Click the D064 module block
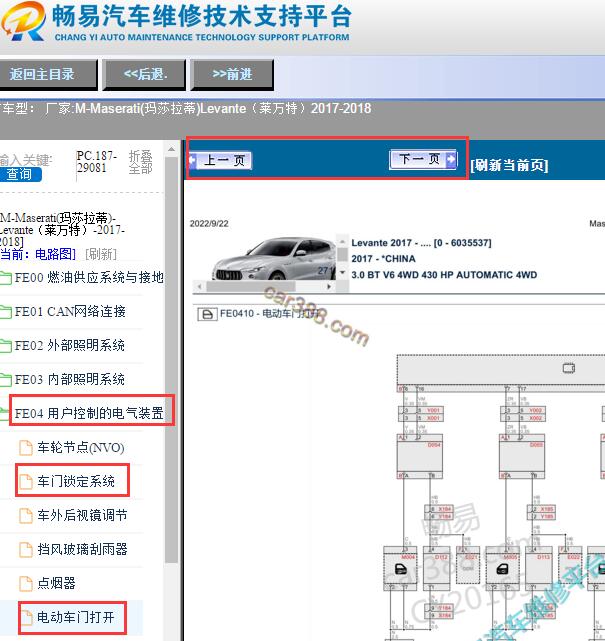605x641 pixels. coord(420,456)
